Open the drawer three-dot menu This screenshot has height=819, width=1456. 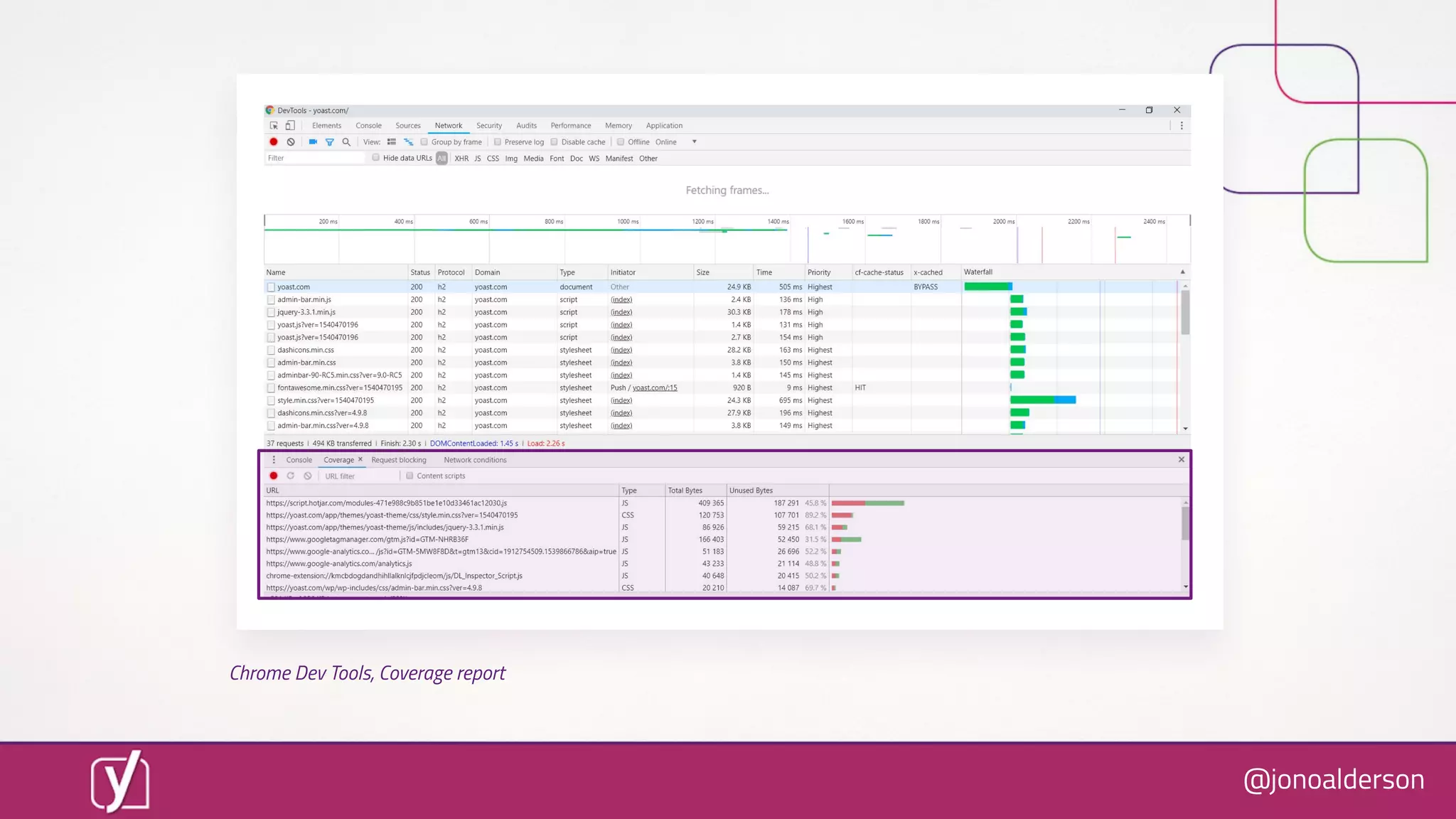[274, 460]
